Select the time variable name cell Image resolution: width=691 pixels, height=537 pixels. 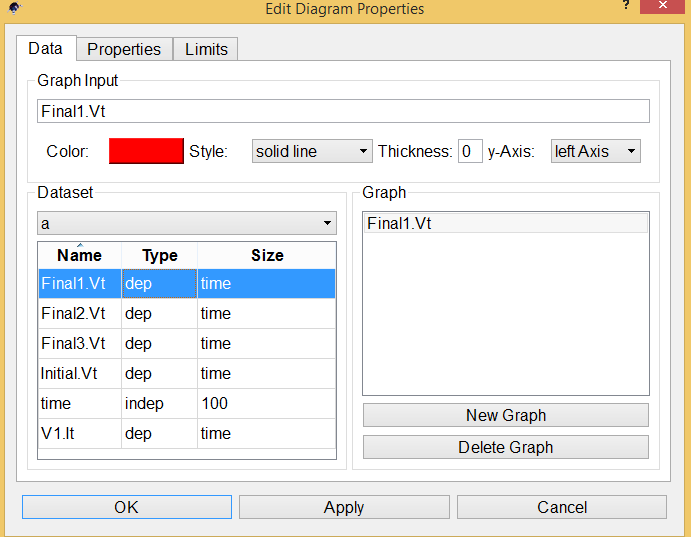coord(80,403)
